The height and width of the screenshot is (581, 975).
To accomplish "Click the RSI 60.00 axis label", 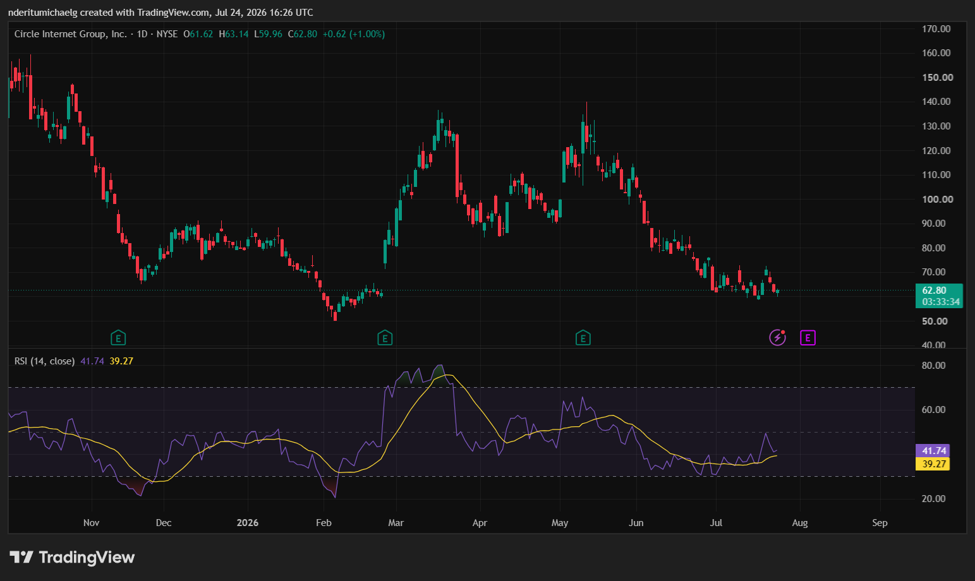I will pos(933,410).
